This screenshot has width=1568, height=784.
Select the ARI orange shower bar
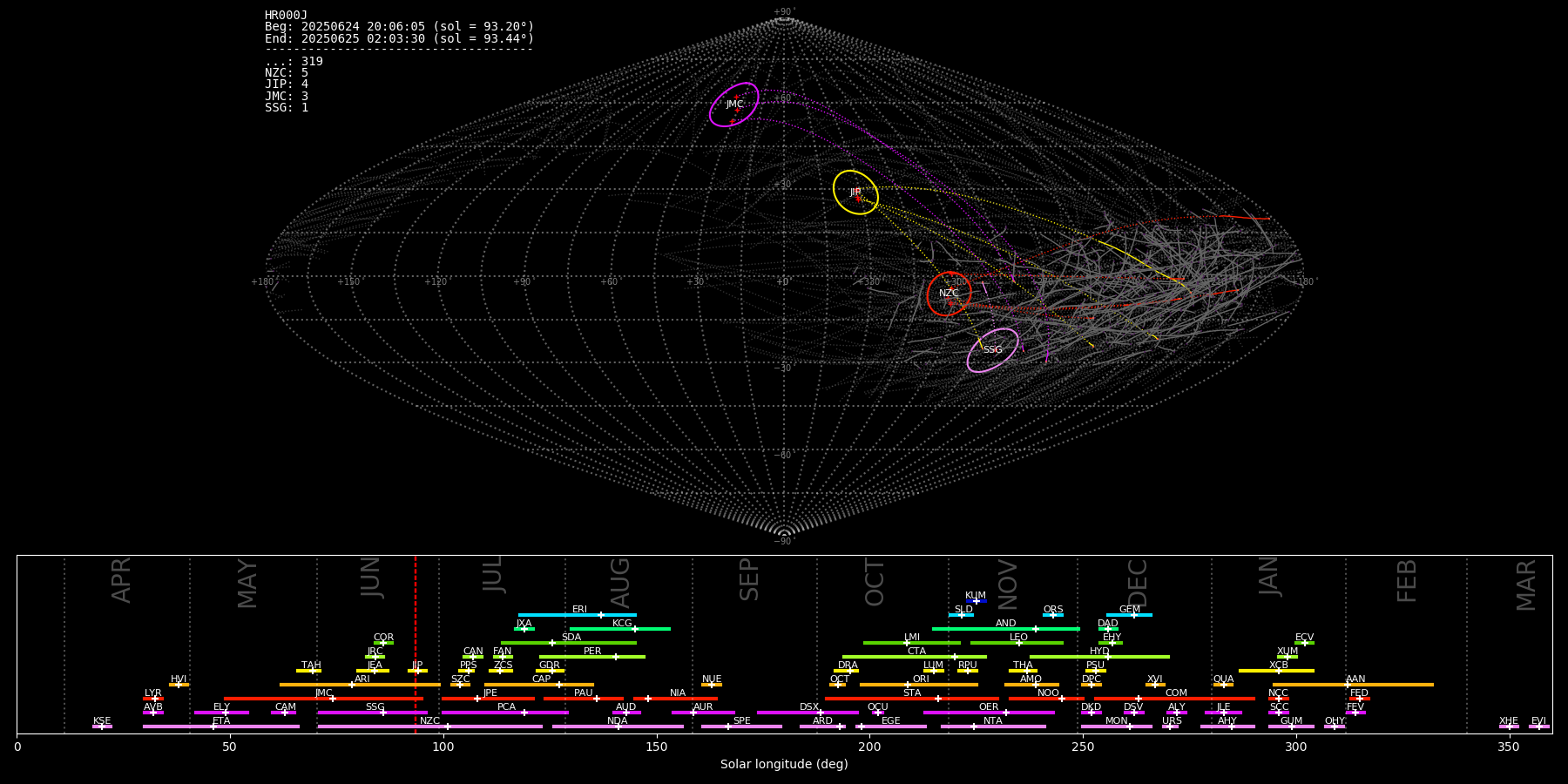pyautogui.click(x=360, y=685)
